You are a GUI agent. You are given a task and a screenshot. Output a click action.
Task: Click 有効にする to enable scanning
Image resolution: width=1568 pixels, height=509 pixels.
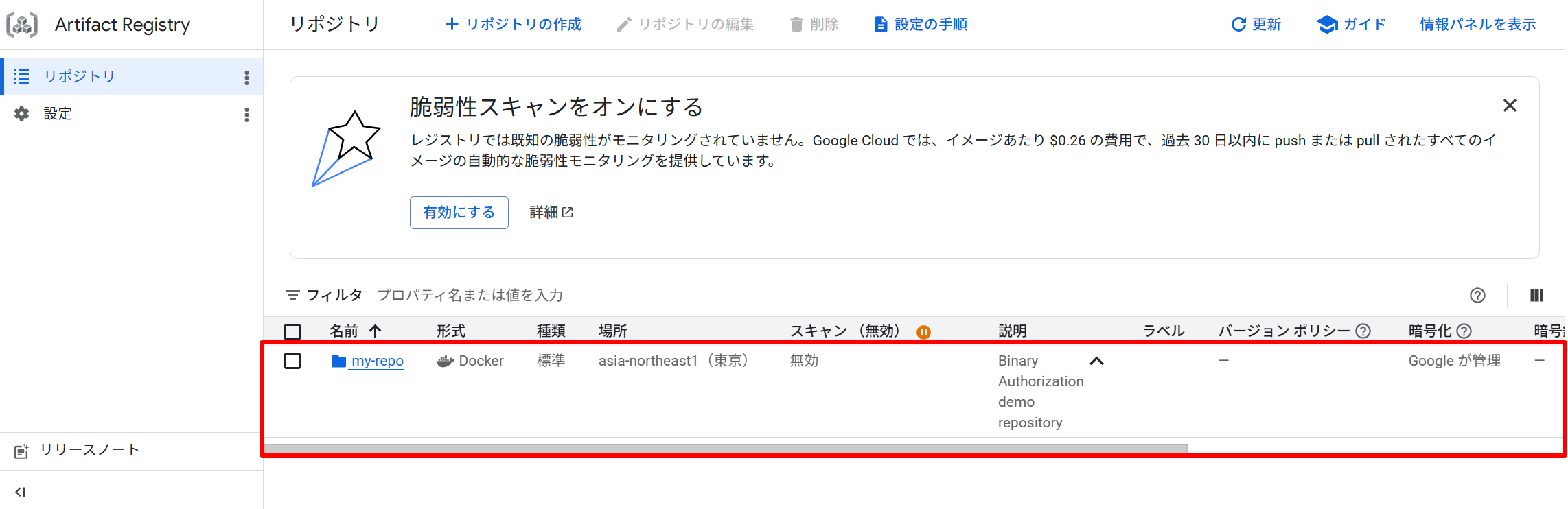pyautogui.click(x=459, y=213)
